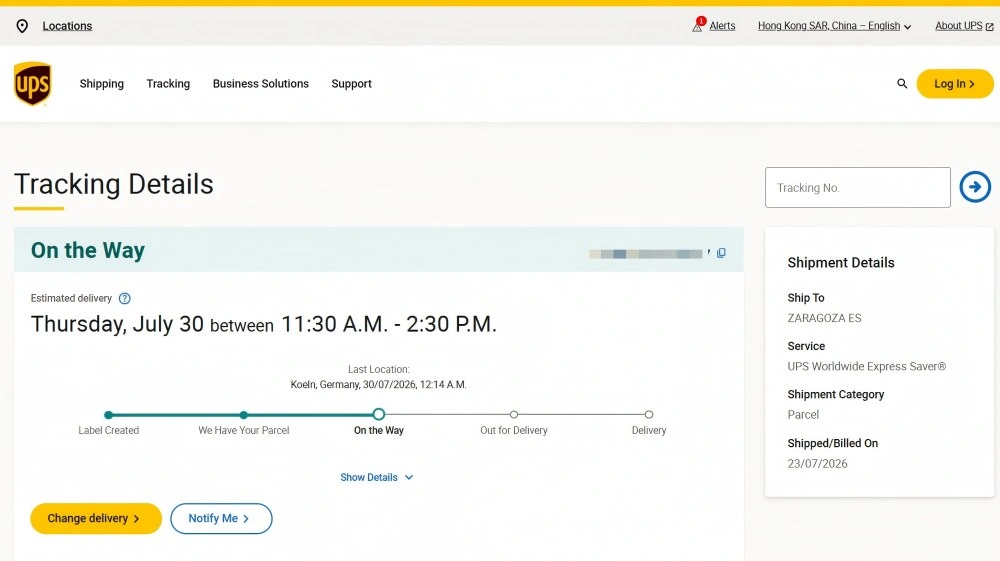Submit tracking number with arrow button
Screen dimensions: 1000x561
pyautogui.click(x=975, y=187)
